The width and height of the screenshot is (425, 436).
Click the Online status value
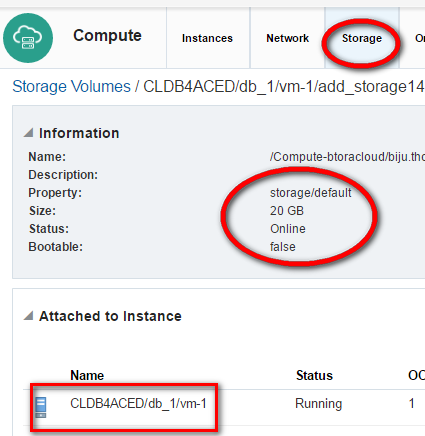click(288, 229)
